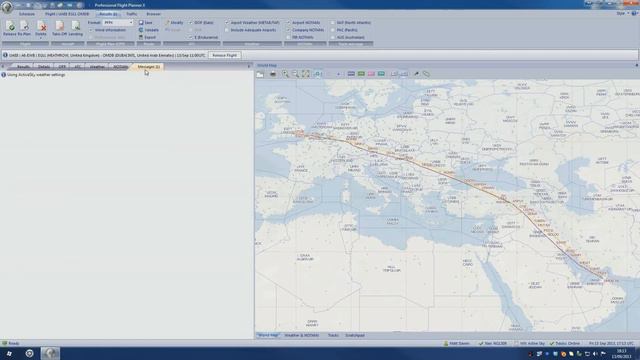
Task: Toggle the NAT (North Atlantic) tracks checkbox
Action: (x=333, y=23)
